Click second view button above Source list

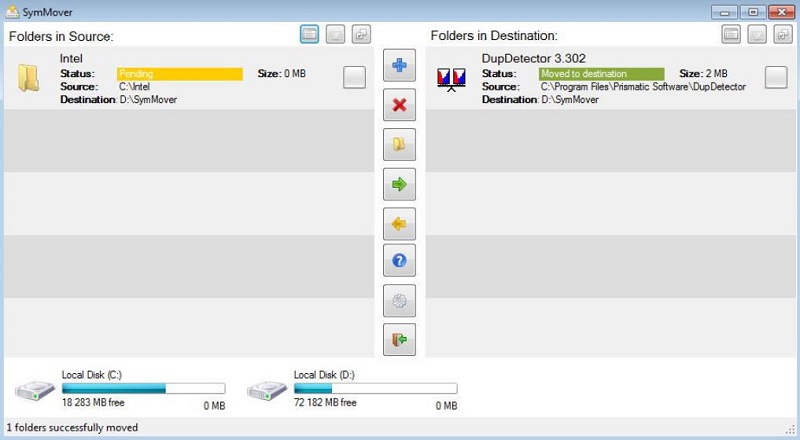(335, 35)
